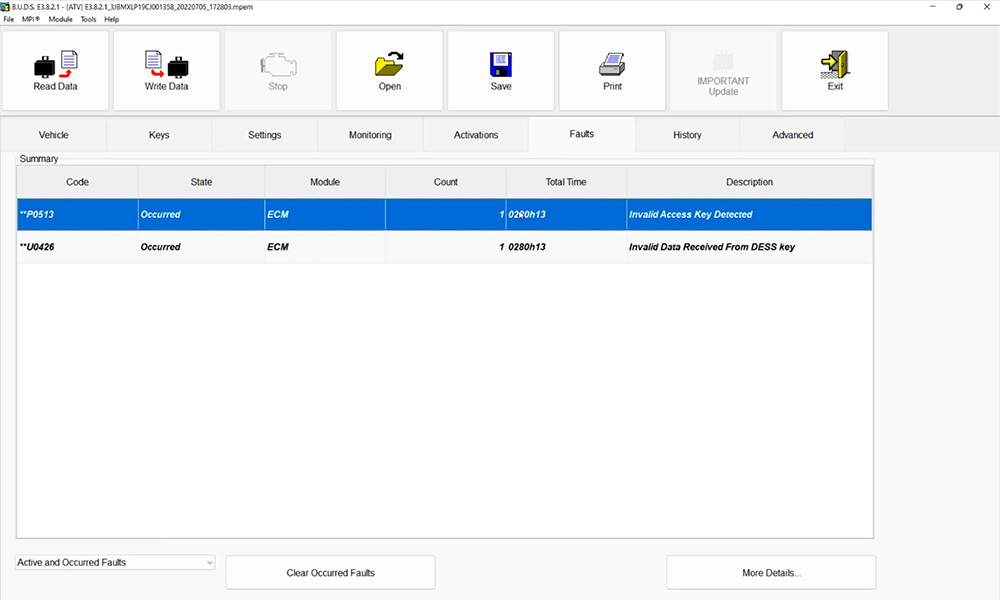Sort by the Code column header
The image size is (1000, 600).
[x=77, y=182]
